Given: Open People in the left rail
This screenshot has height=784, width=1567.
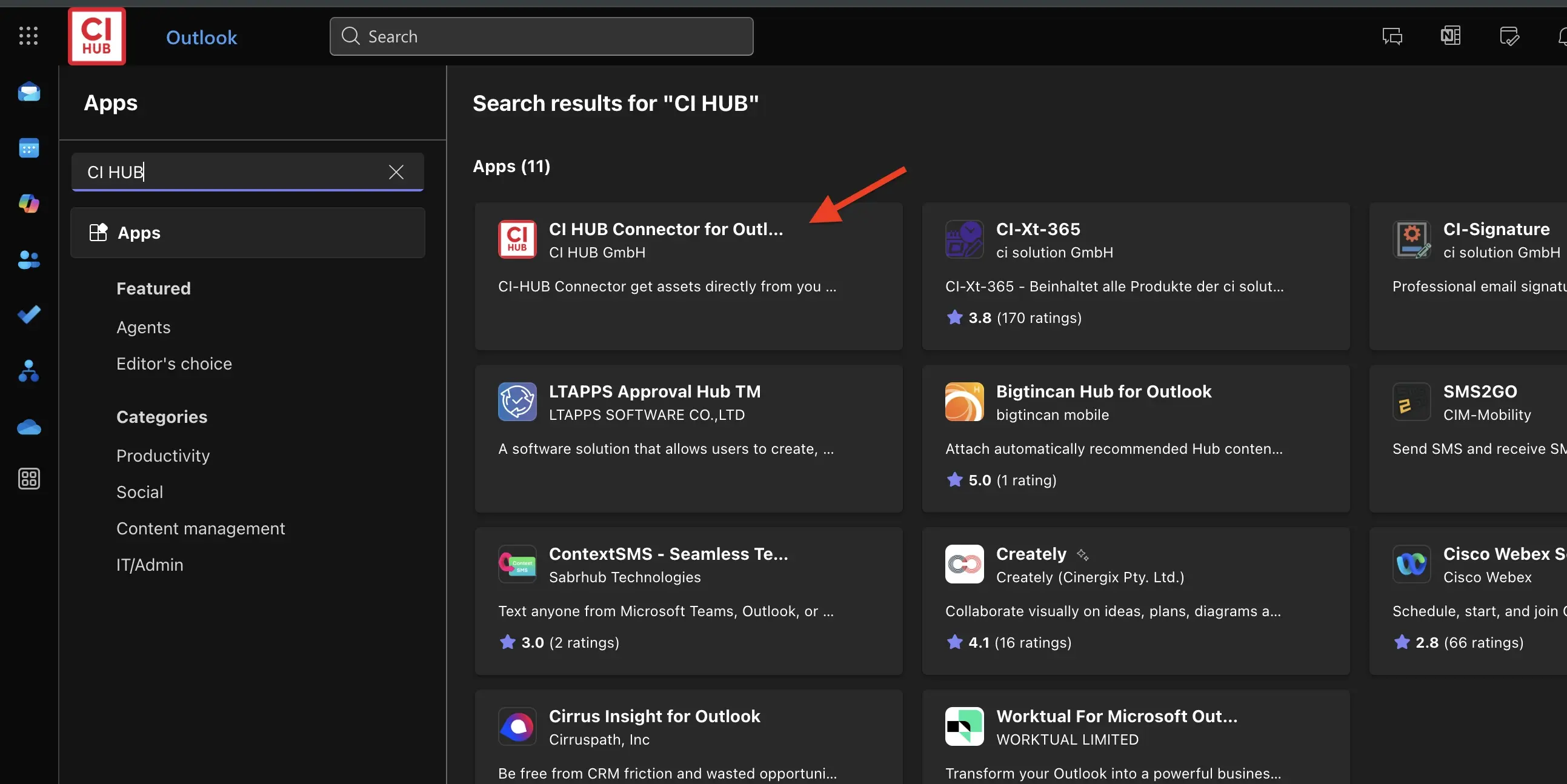Looking at the screenshot, I should coord(28,260).
